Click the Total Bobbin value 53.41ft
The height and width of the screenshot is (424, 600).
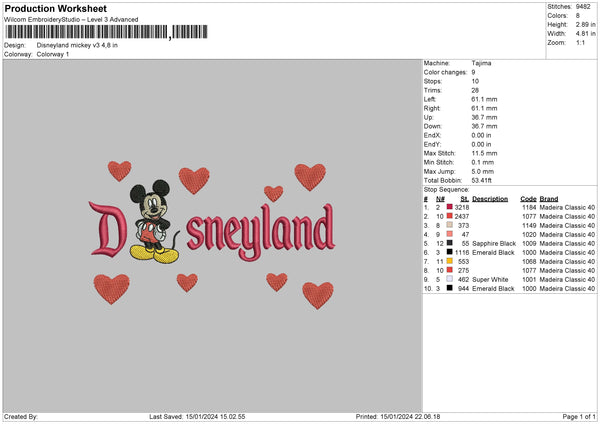(x=481, y=180)
